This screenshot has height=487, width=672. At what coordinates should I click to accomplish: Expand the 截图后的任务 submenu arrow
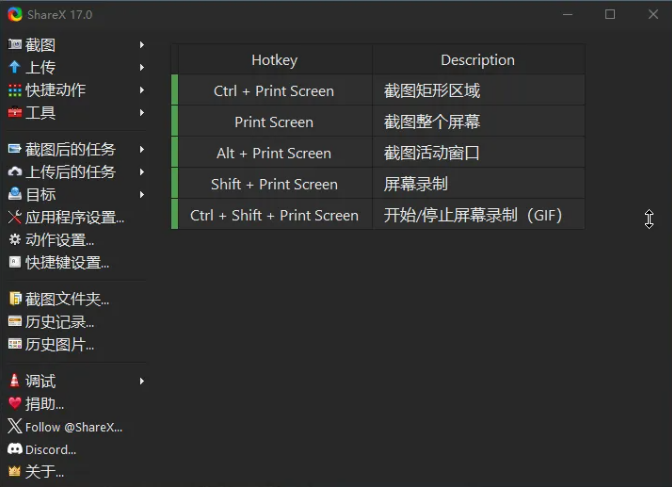click(x=142, y=149)
